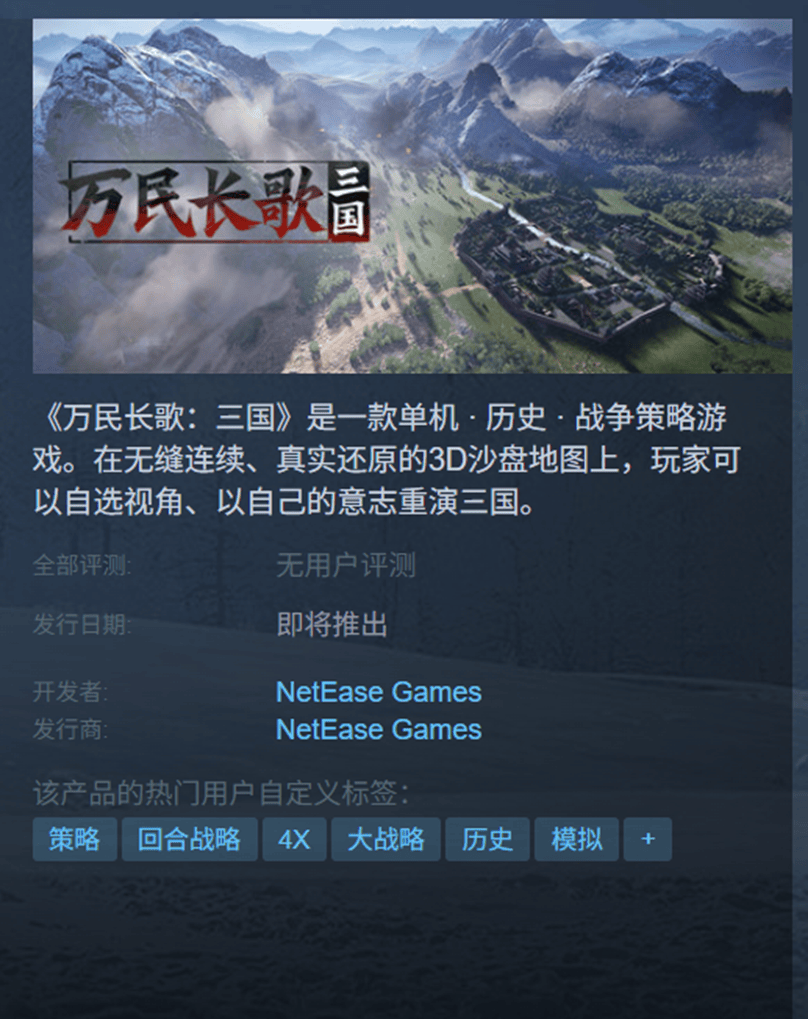This screenshot has width=808, height=1019.
Task: Click the 发行商 label
Action: pos(70,729)
